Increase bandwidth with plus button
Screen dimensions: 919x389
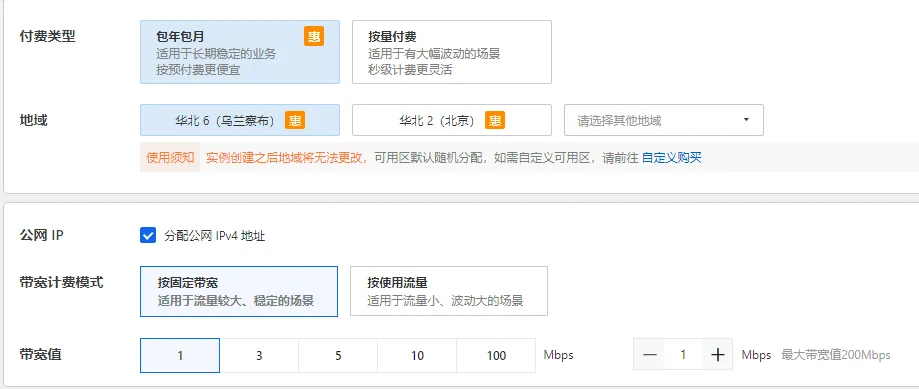(717, 354)
